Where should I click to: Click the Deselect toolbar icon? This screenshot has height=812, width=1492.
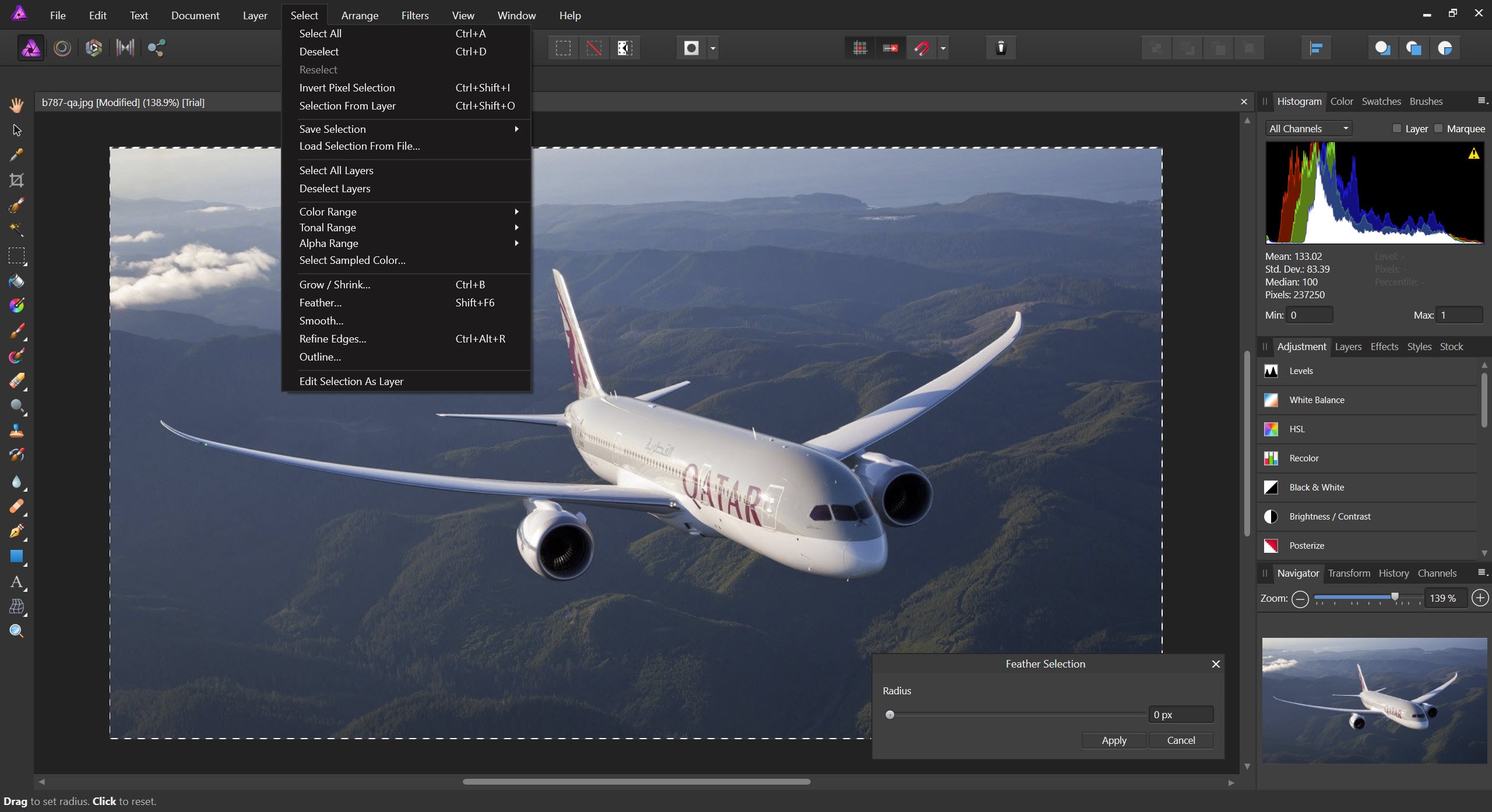click(x=594, y=48)
